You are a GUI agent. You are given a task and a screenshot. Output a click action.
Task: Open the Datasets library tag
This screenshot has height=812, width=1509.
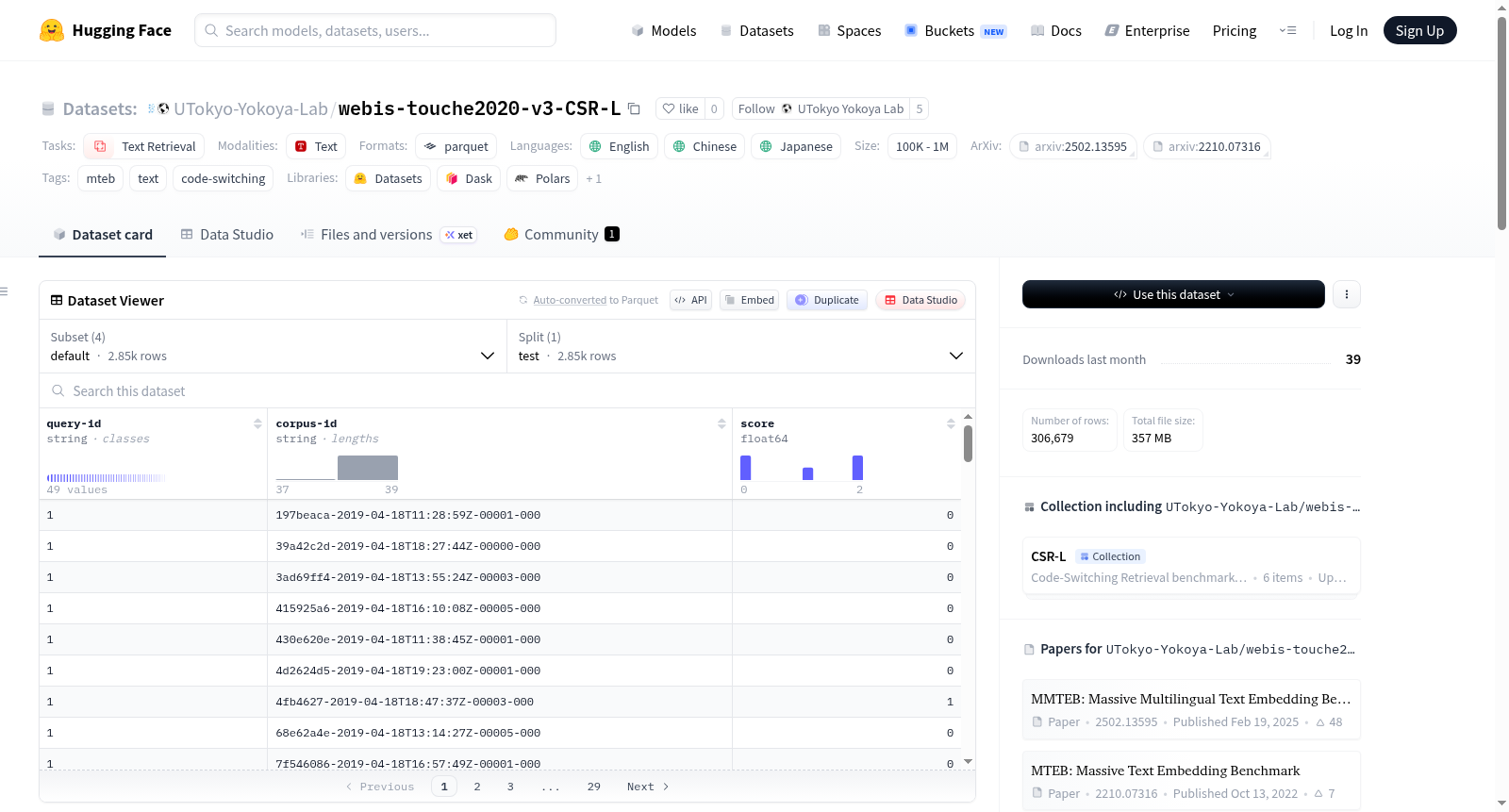pyautogui.click(x=389, y=178)
